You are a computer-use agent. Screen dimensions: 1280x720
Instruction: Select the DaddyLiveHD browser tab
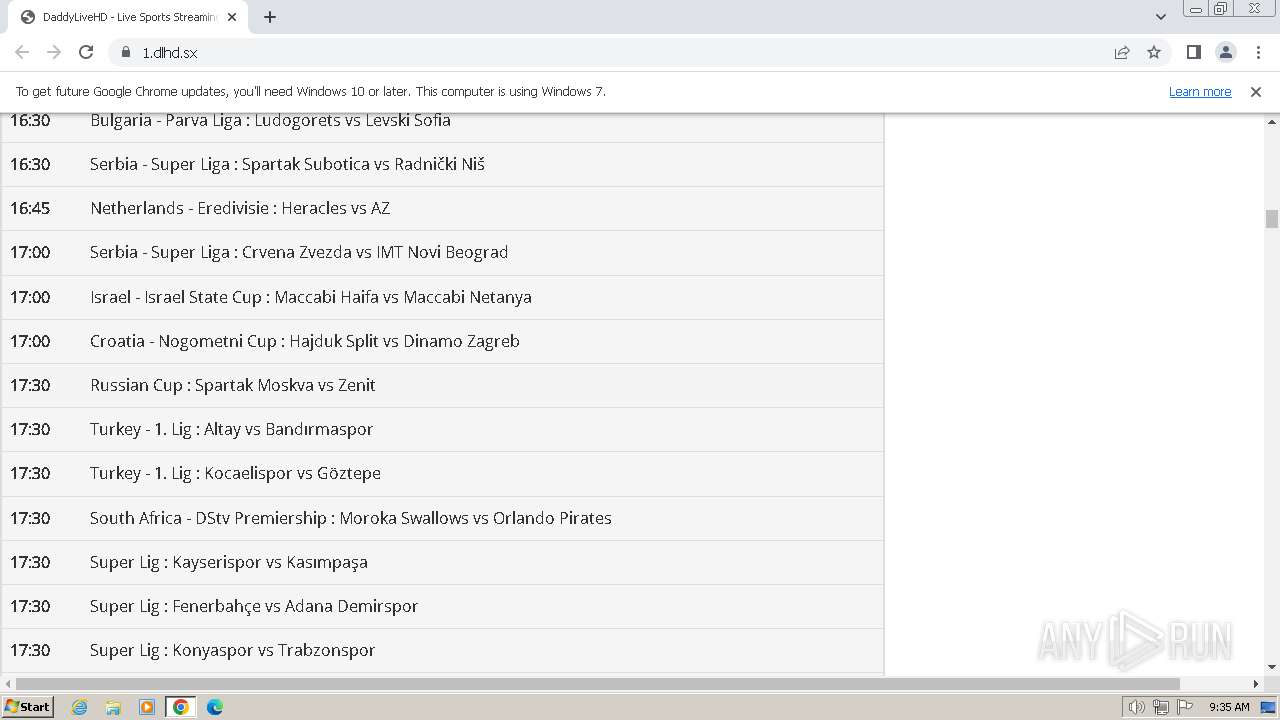pyautogui.click(x=128, y=17)
